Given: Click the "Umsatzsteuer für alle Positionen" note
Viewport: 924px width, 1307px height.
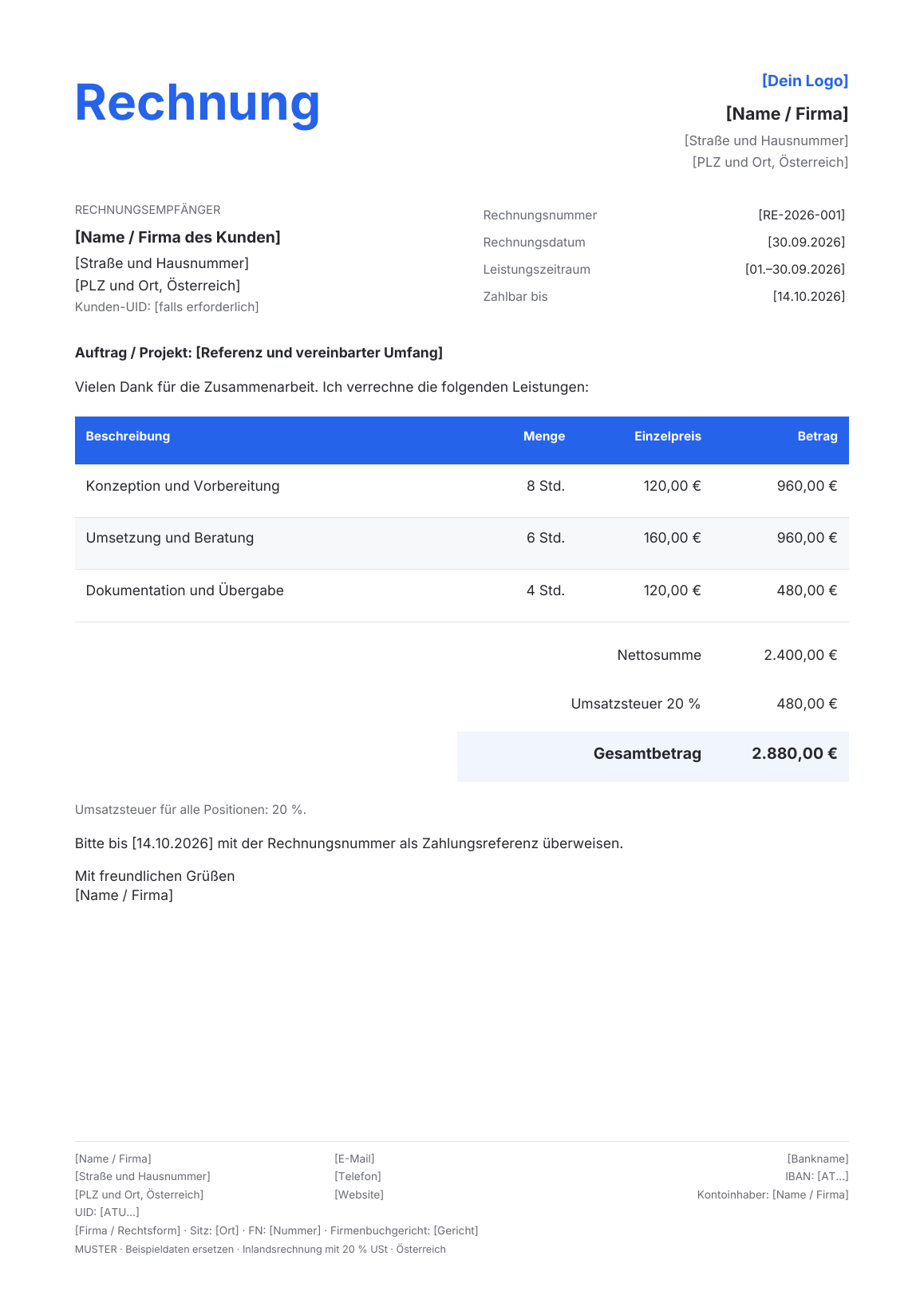Looking at the screenshot, I should click(191, 810).
